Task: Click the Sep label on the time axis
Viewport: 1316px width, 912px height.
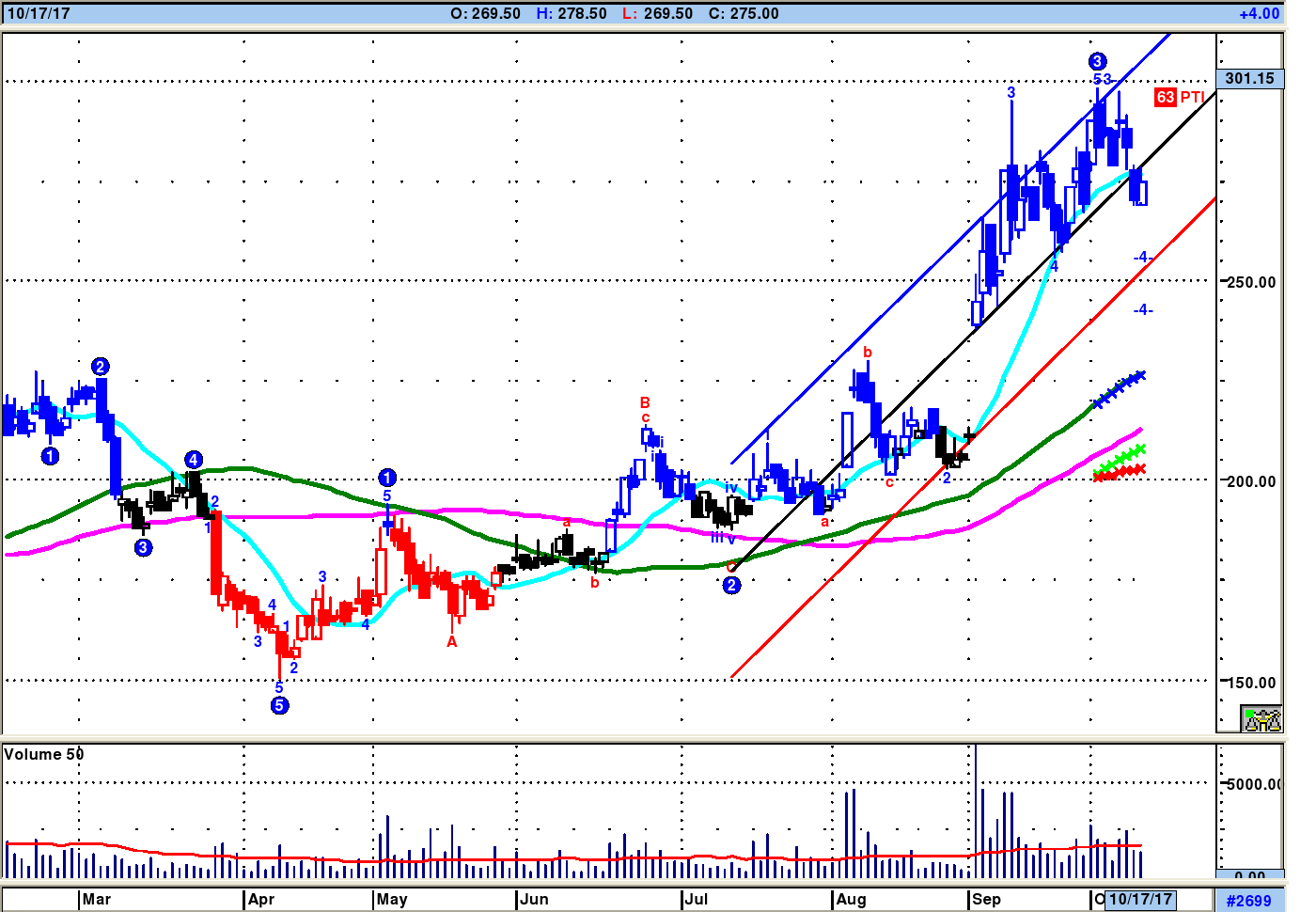Action: click(x=986, y=899)
